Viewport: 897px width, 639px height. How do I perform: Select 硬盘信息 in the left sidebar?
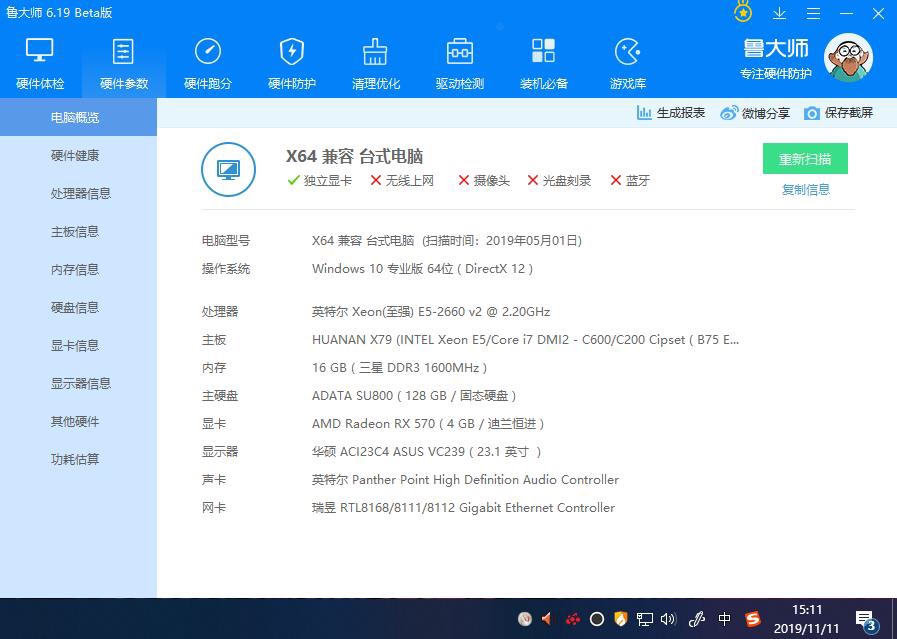(75, 308)
